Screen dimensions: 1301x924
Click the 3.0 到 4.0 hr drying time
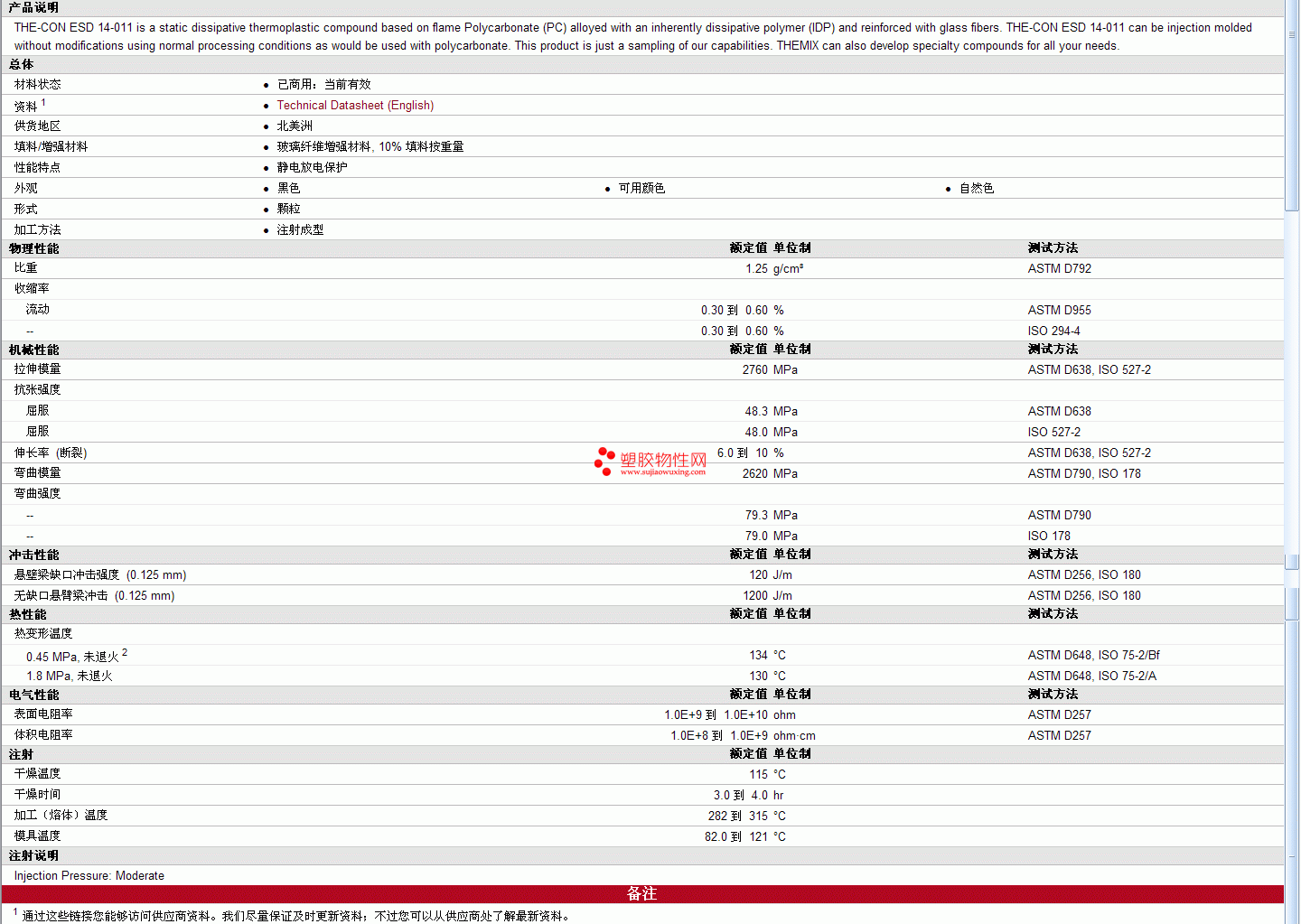[x=749, y=795]
